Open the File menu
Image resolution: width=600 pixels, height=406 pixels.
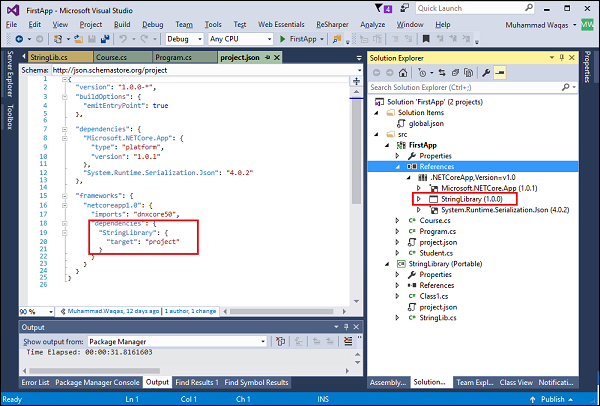[11, 24]
